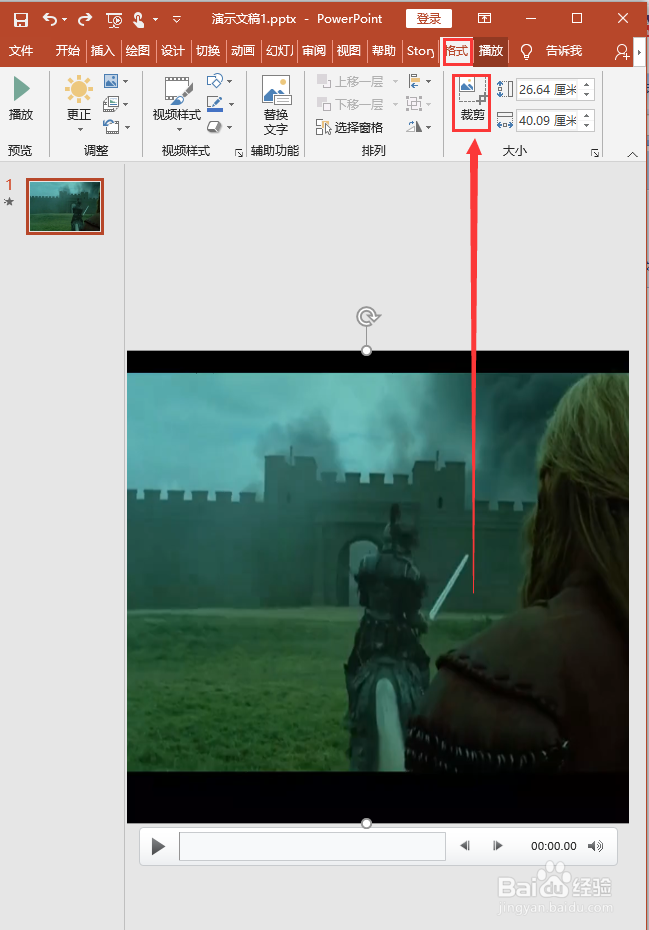Switch to the 开始 tab
Screen dimensions: 649x930
tap(68, 51)
